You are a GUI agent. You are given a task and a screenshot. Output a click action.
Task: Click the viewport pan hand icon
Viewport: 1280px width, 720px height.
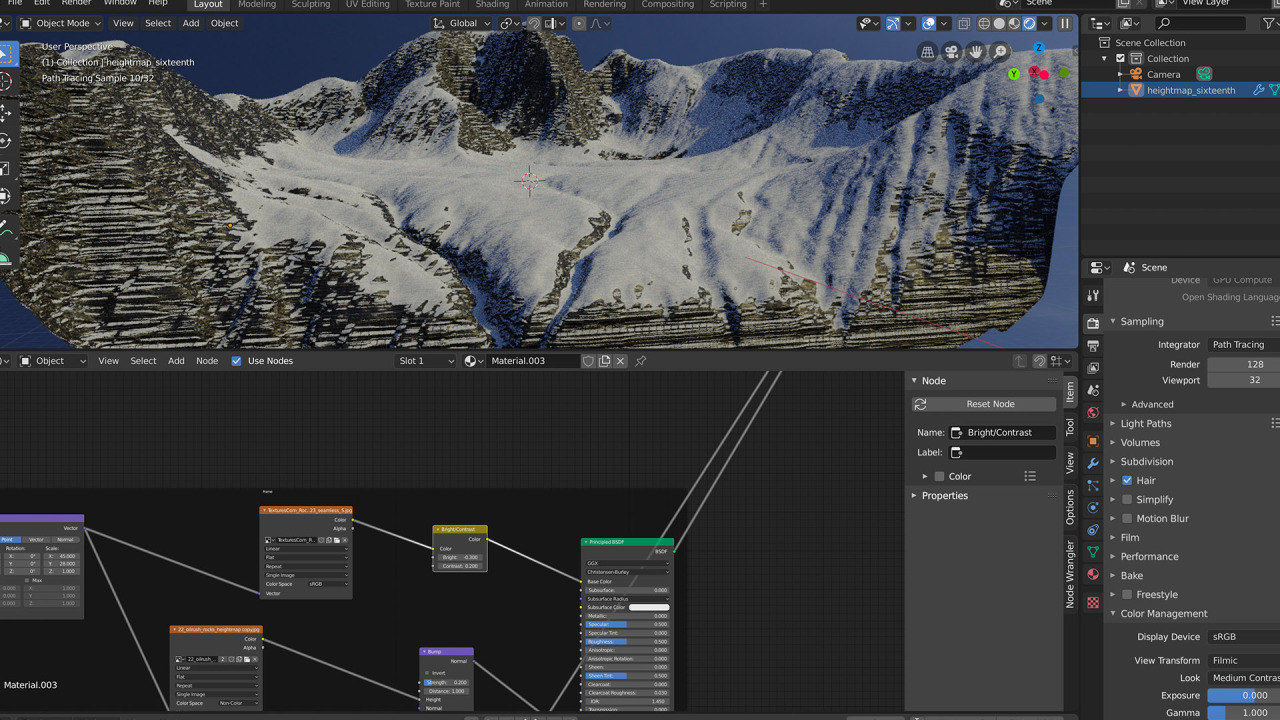coord(976,52)
